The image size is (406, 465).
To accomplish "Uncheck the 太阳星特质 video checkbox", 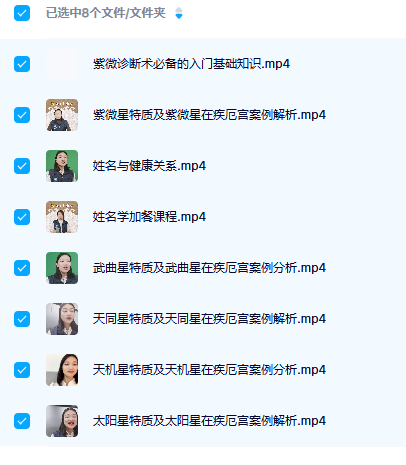I will click(22, 421).
